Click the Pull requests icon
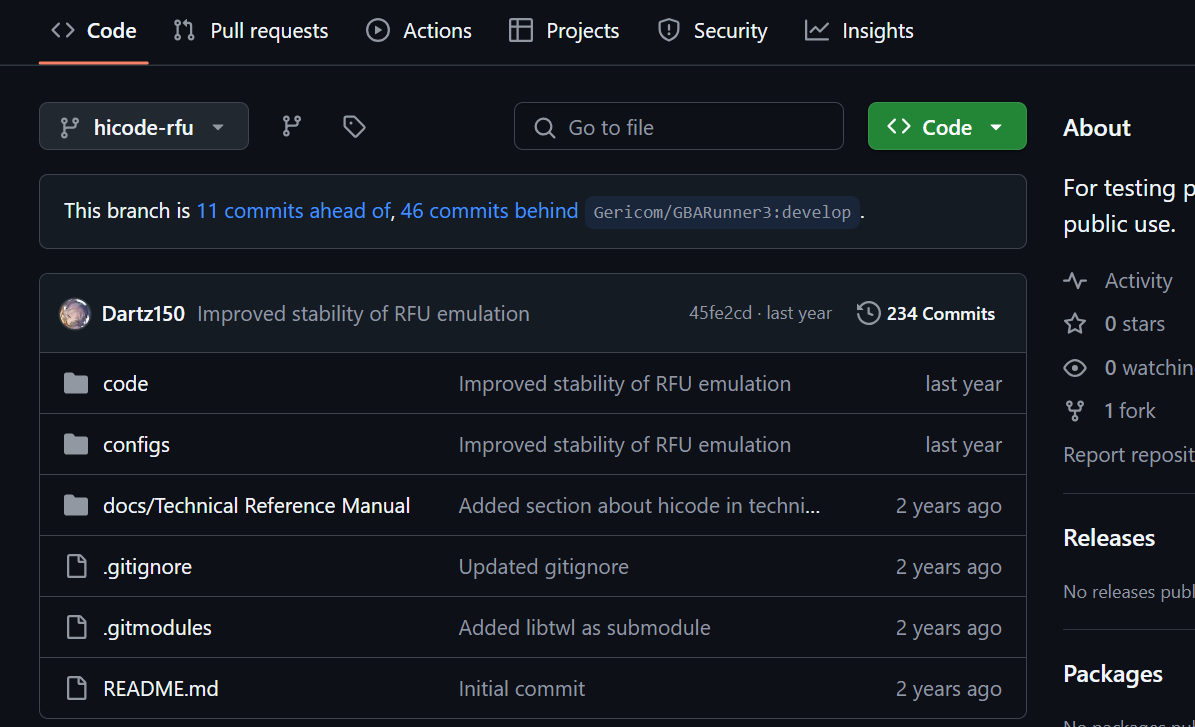Viewport: 1195px width, 727px height. (x=184, y=30)
